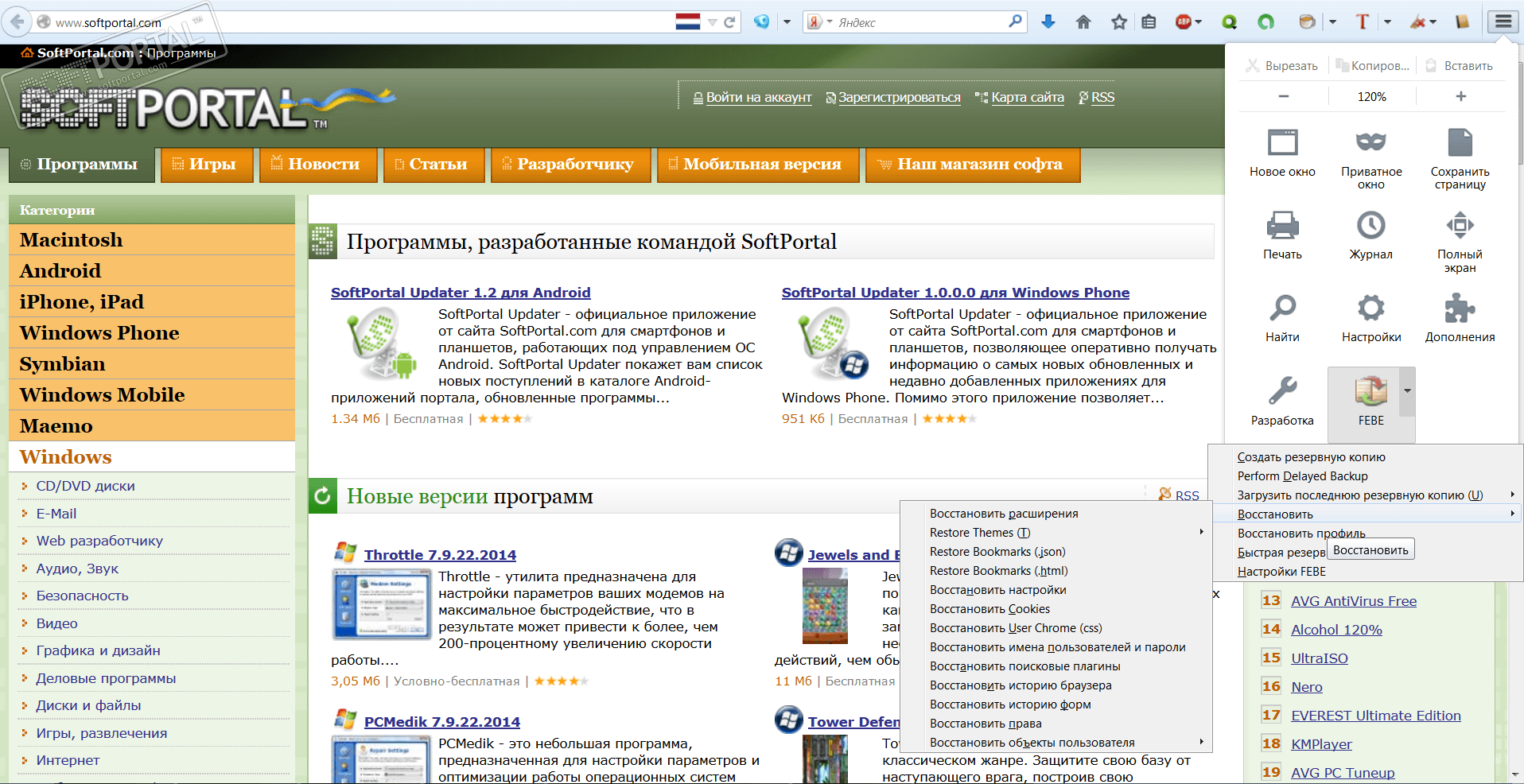Click the red T toolbar icon
The height and width of the screenshot is (784, 1524).
(1363, 22)
